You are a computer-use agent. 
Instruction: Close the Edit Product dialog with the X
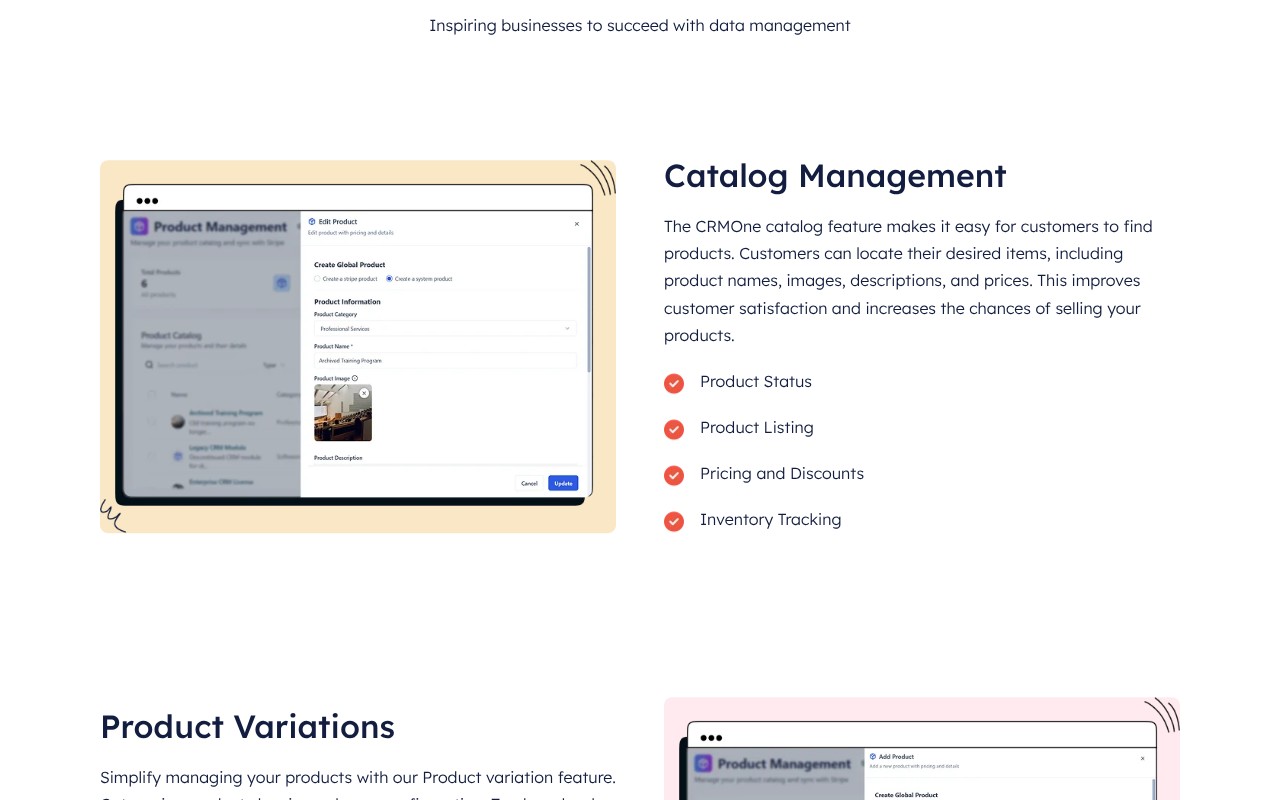pyautogui.click(x=577, y=224)
